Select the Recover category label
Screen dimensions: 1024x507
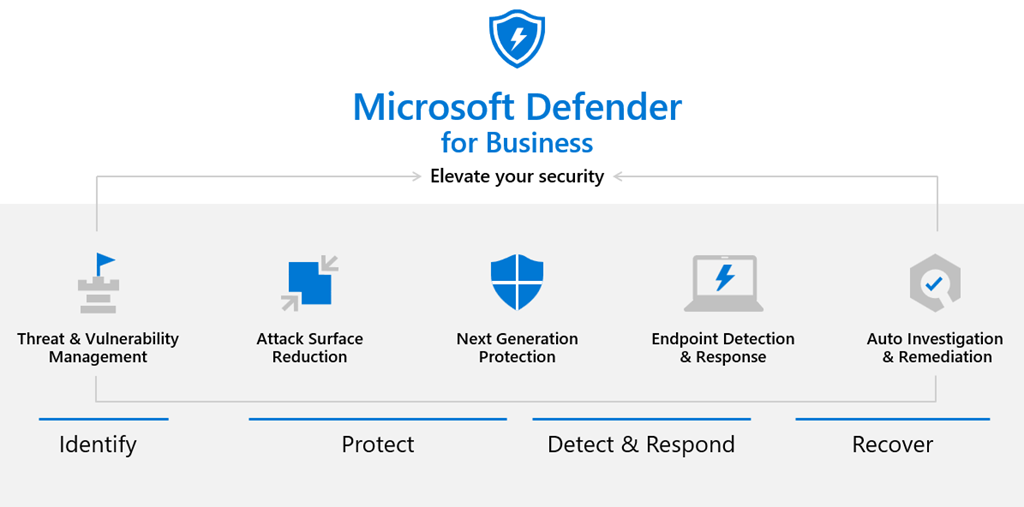click(893, 445)
